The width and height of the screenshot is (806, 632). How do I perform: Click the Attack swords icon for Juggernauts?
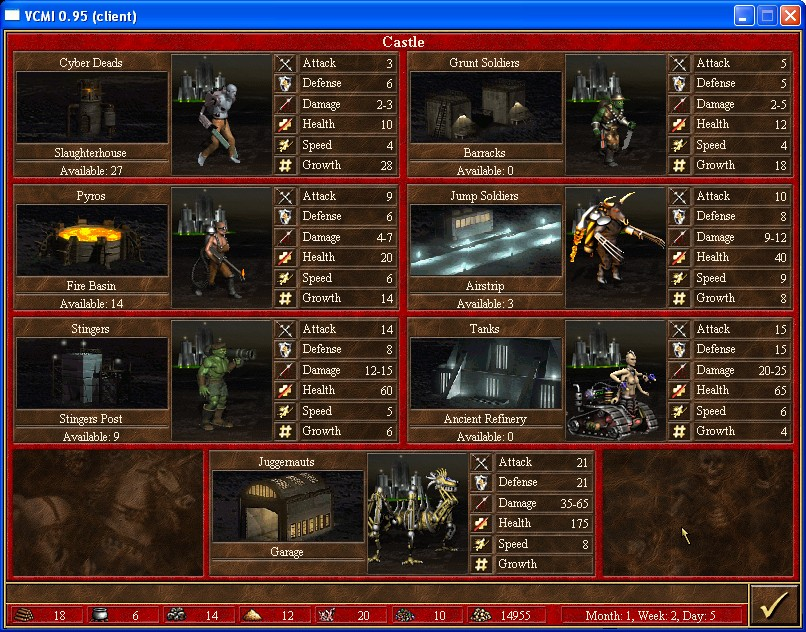click(x=481, y=462)
